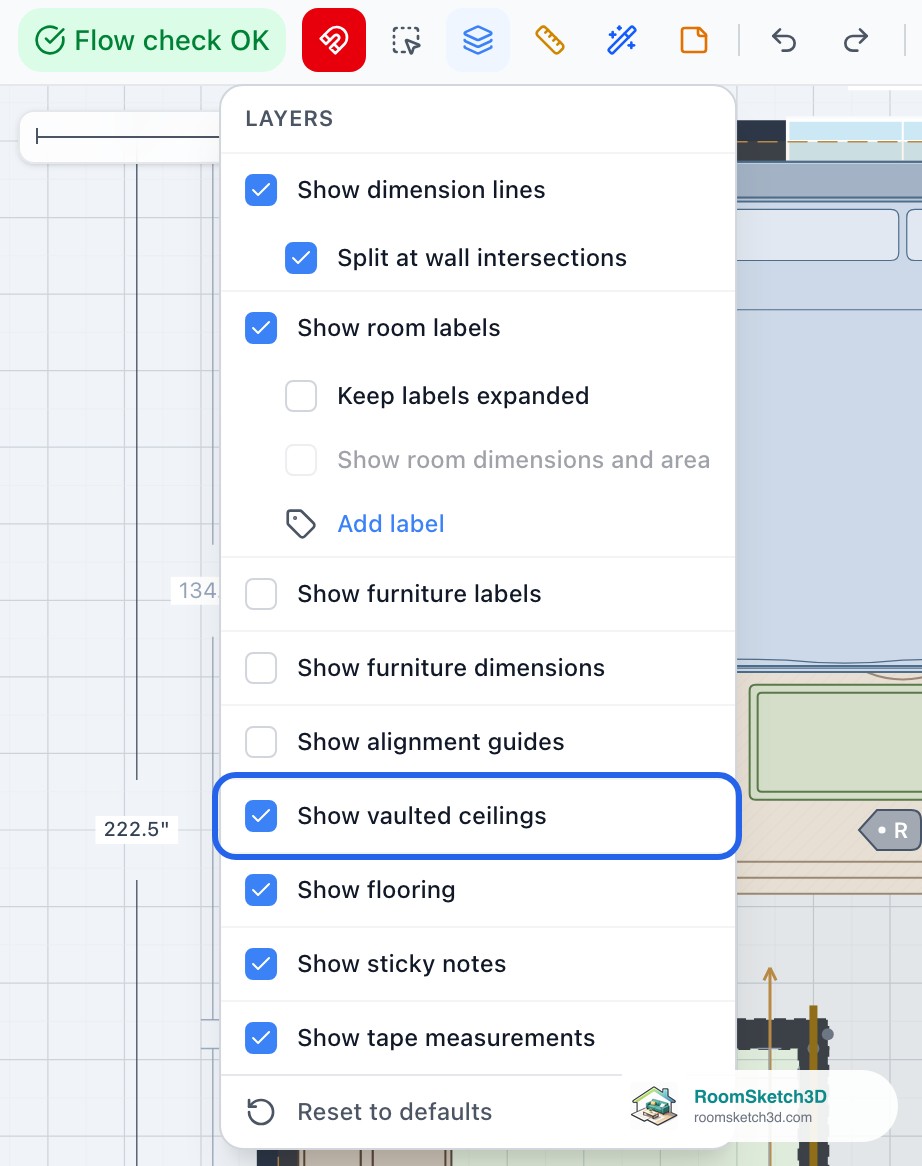Enable Show furniture labels
The height and width of the screenshot is (1166, 922).
coord(261,594)
